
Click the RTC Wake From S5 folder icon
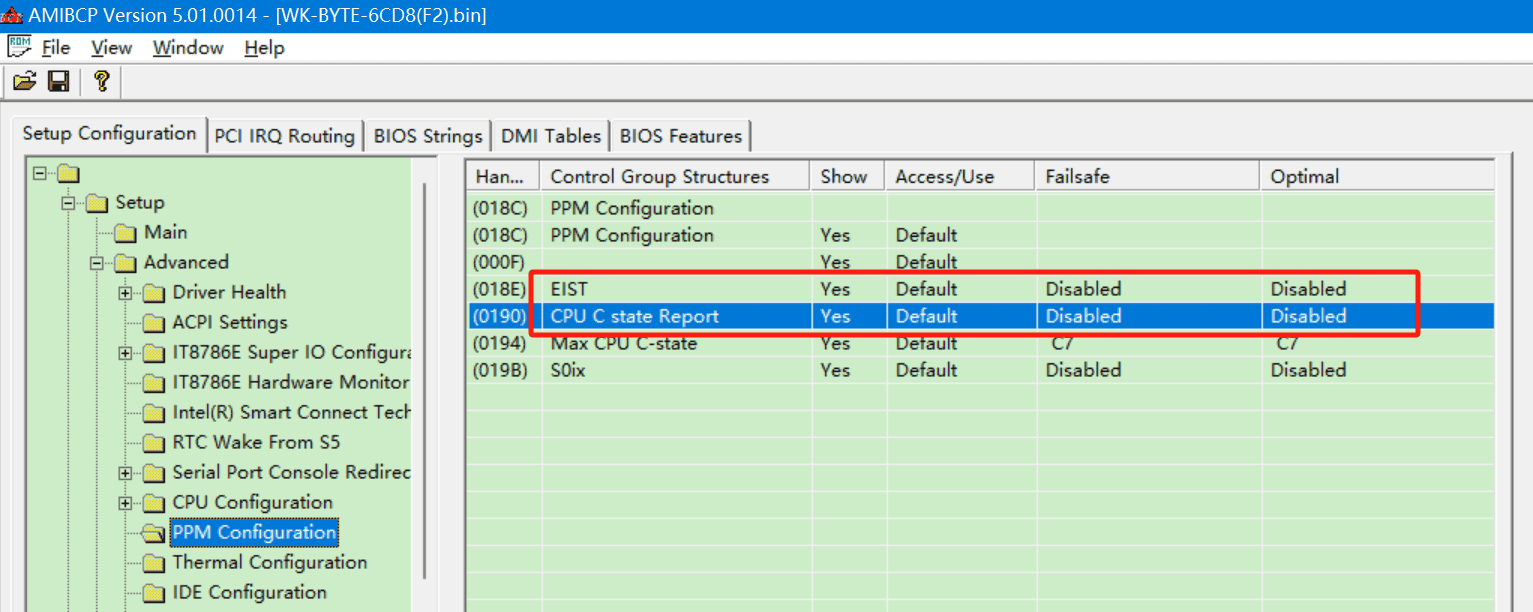click(x=154, y=443)
